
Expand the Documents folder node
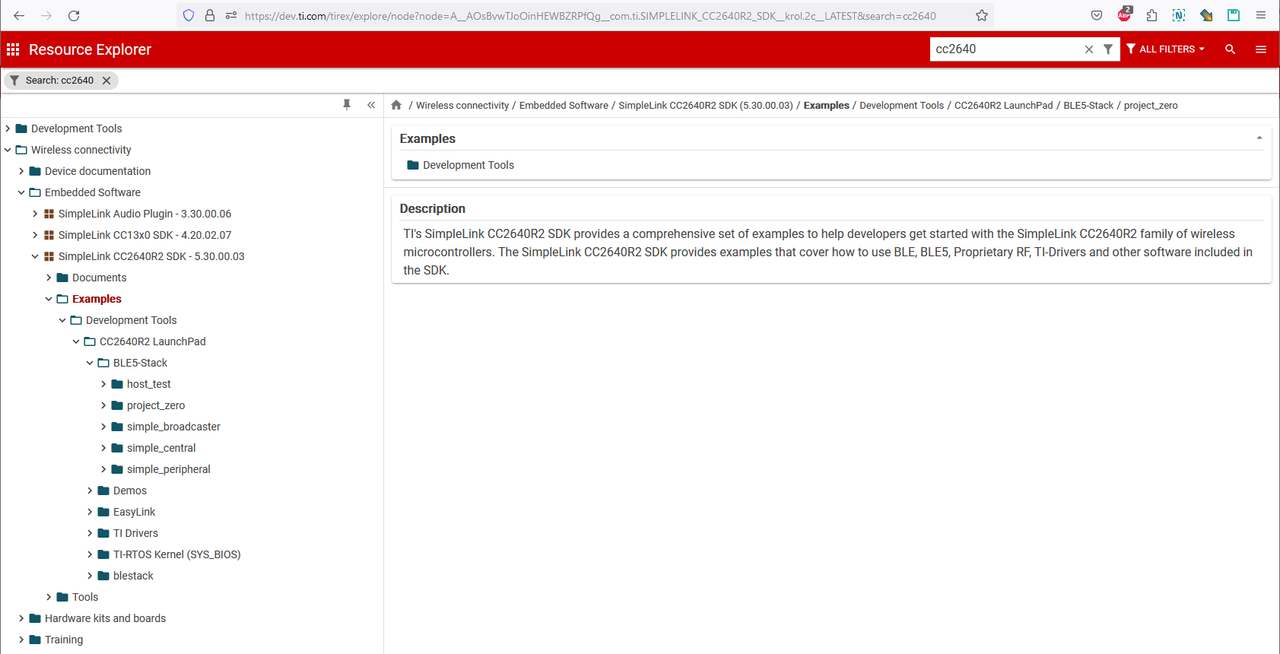49,278
